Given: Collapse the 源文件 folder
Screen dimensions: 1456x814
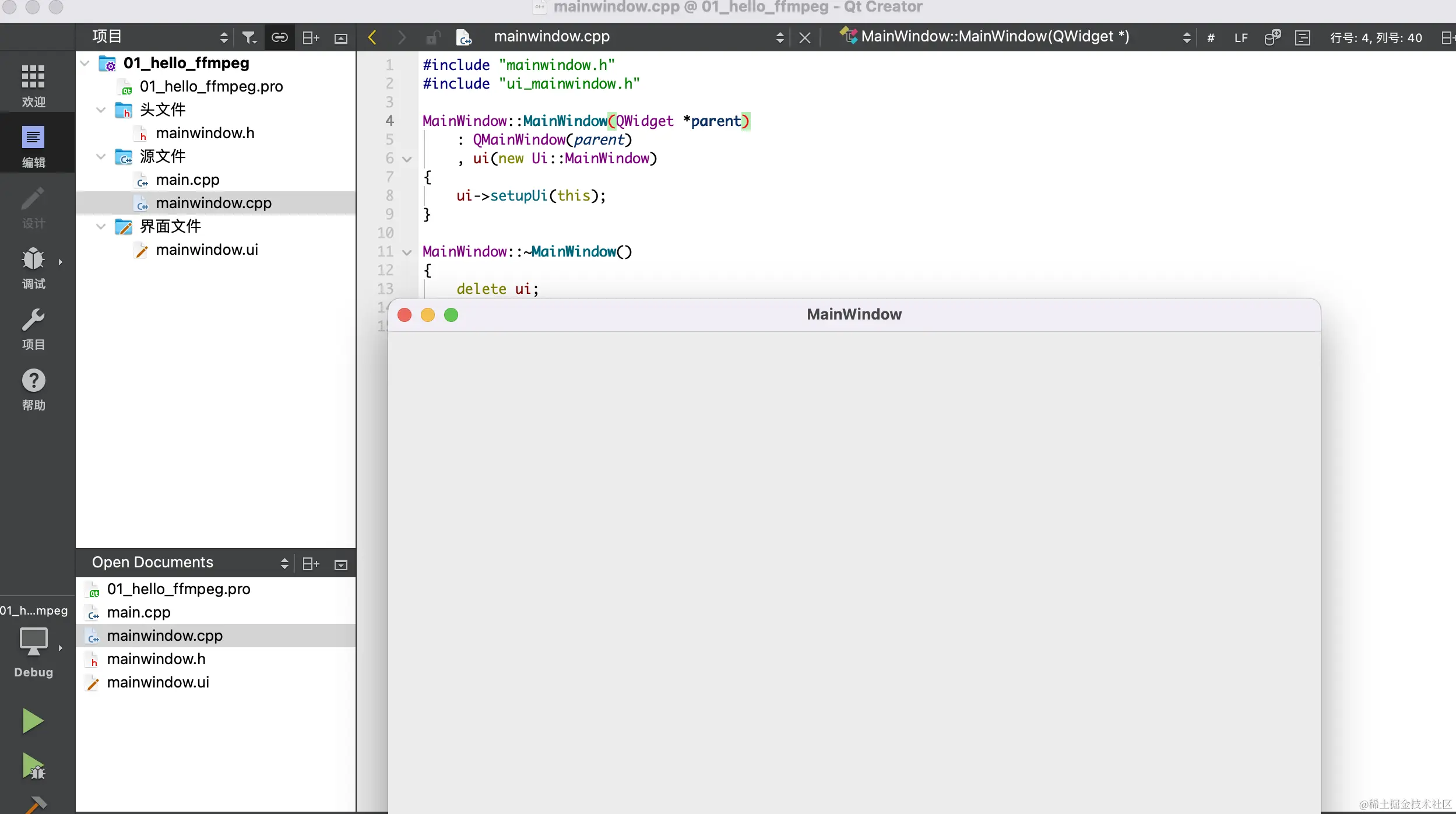Looking at the screenshot, I should point(101,156).
